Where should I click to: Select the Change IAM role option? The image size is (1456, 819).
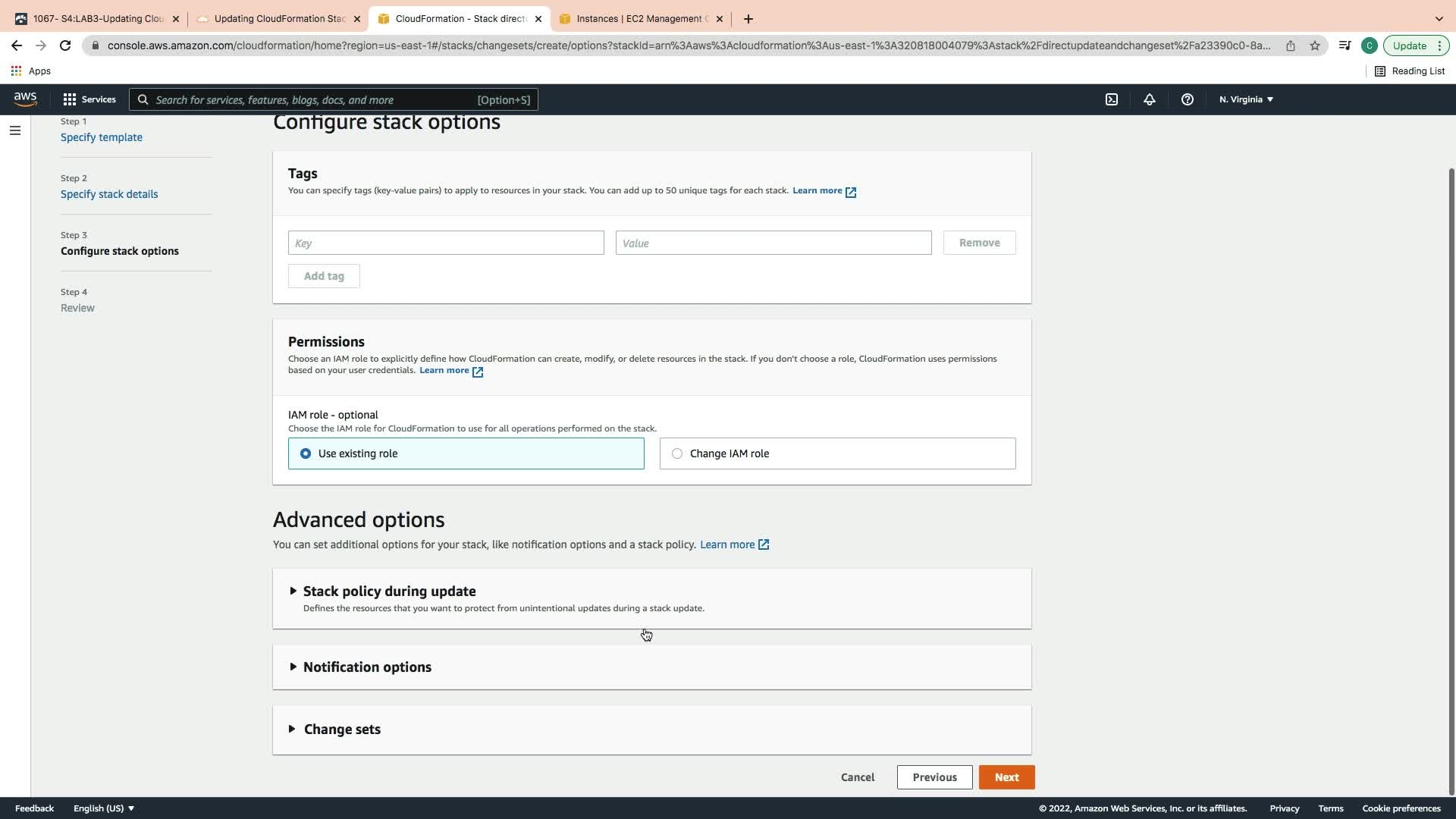[x=677, y=453]
